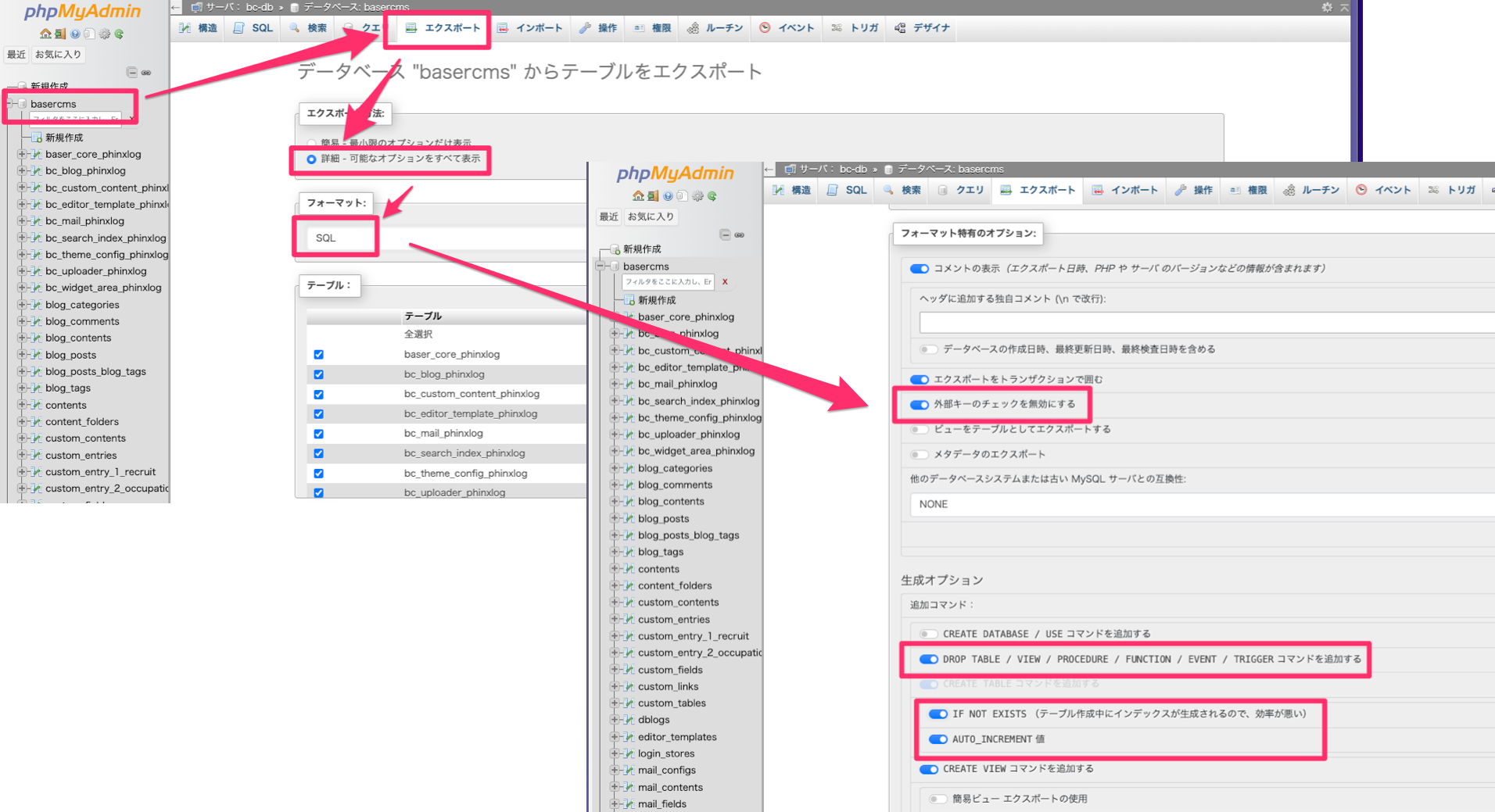The height and width of the screenshot is (812, 1495).
Task: Toggle the AUTO_INCREMENT 値 switch
Action: [938, 739]
